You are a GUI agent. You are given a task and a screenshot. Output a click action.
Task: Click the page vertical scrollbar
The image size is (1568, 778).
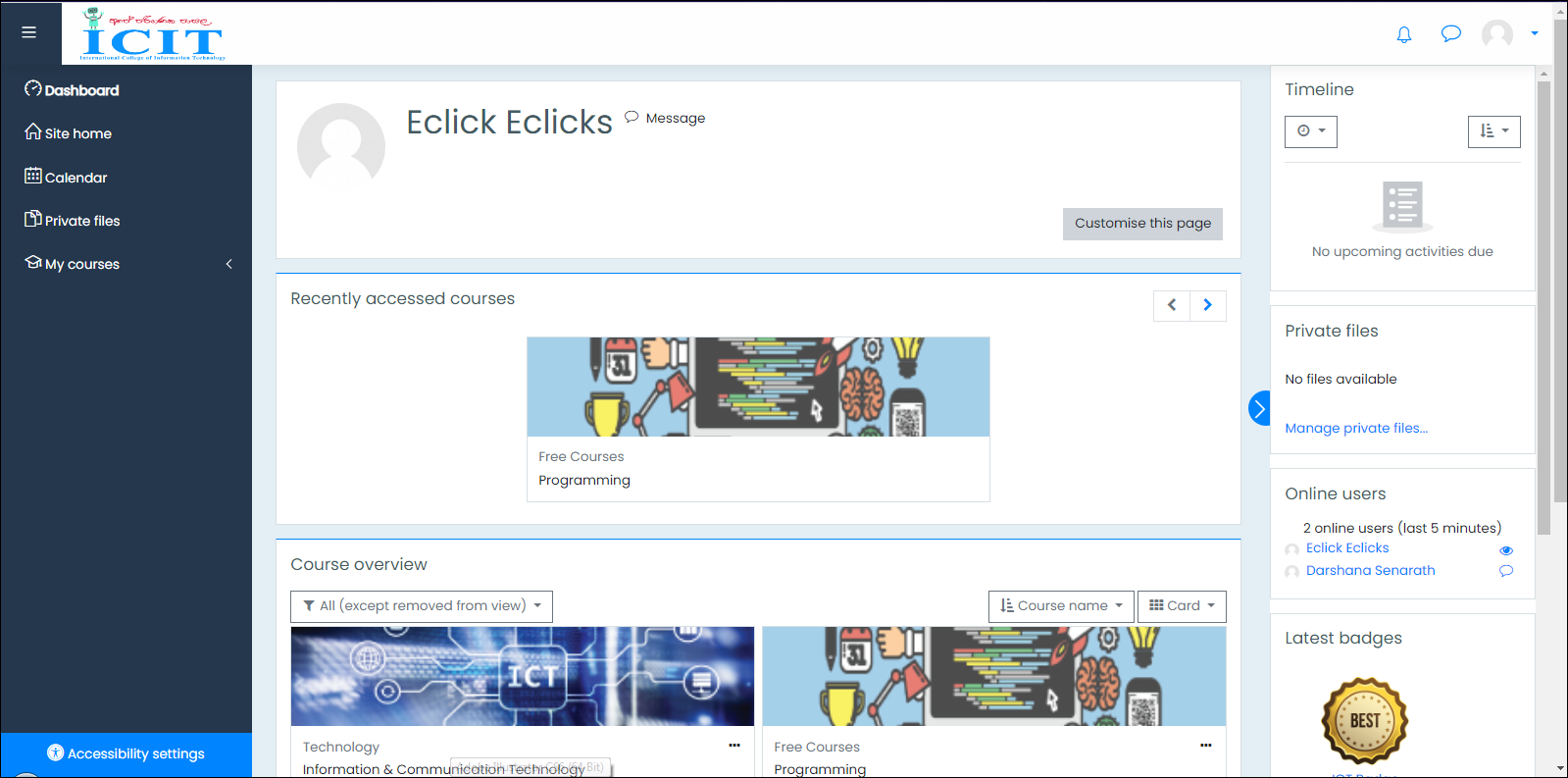click(1543, 294)
